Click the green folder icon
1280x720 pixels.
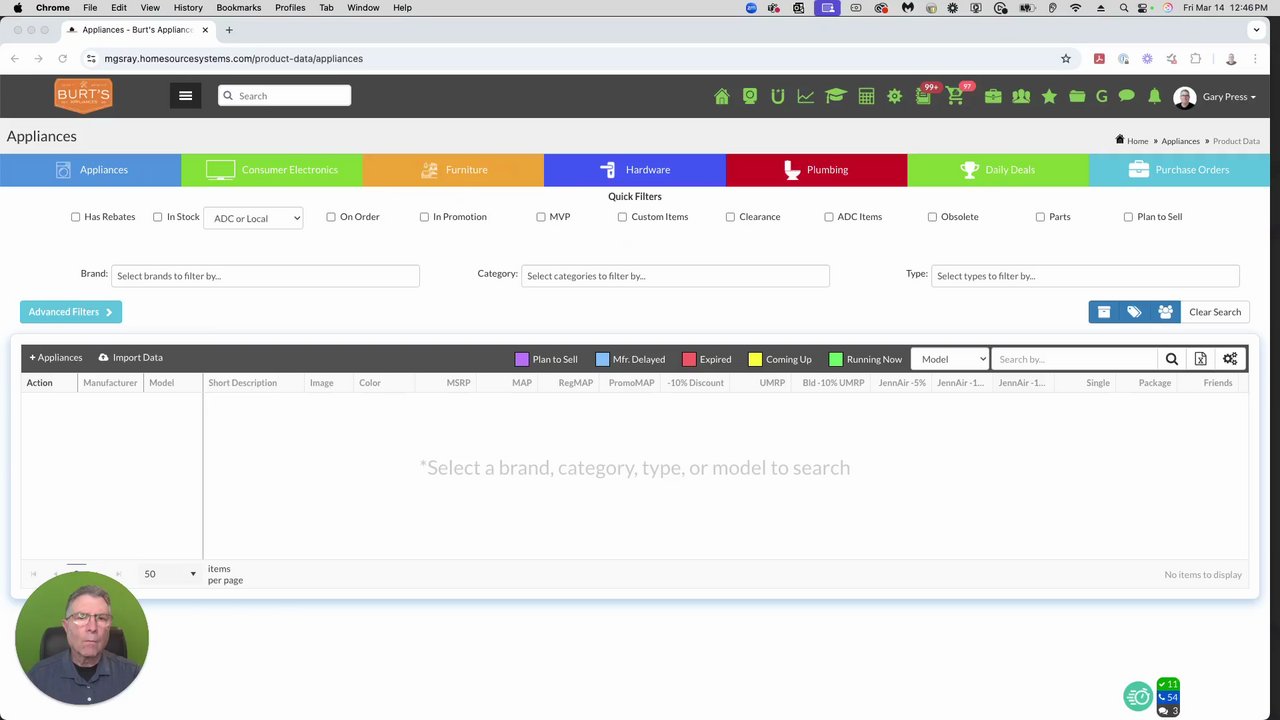pos(1077,96)
